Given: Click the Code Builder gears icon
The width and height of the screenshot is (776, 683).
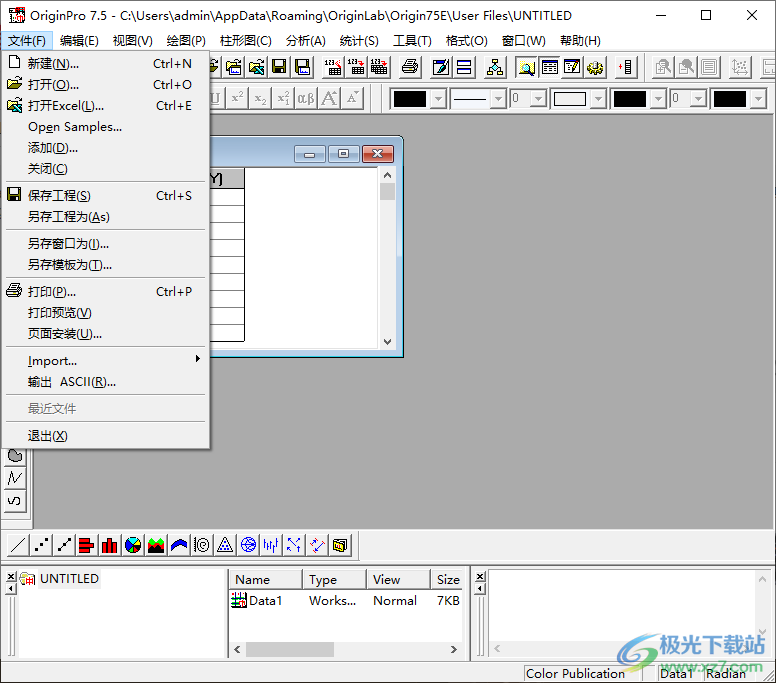Looking at the screenshot, I should click(595, 67).
